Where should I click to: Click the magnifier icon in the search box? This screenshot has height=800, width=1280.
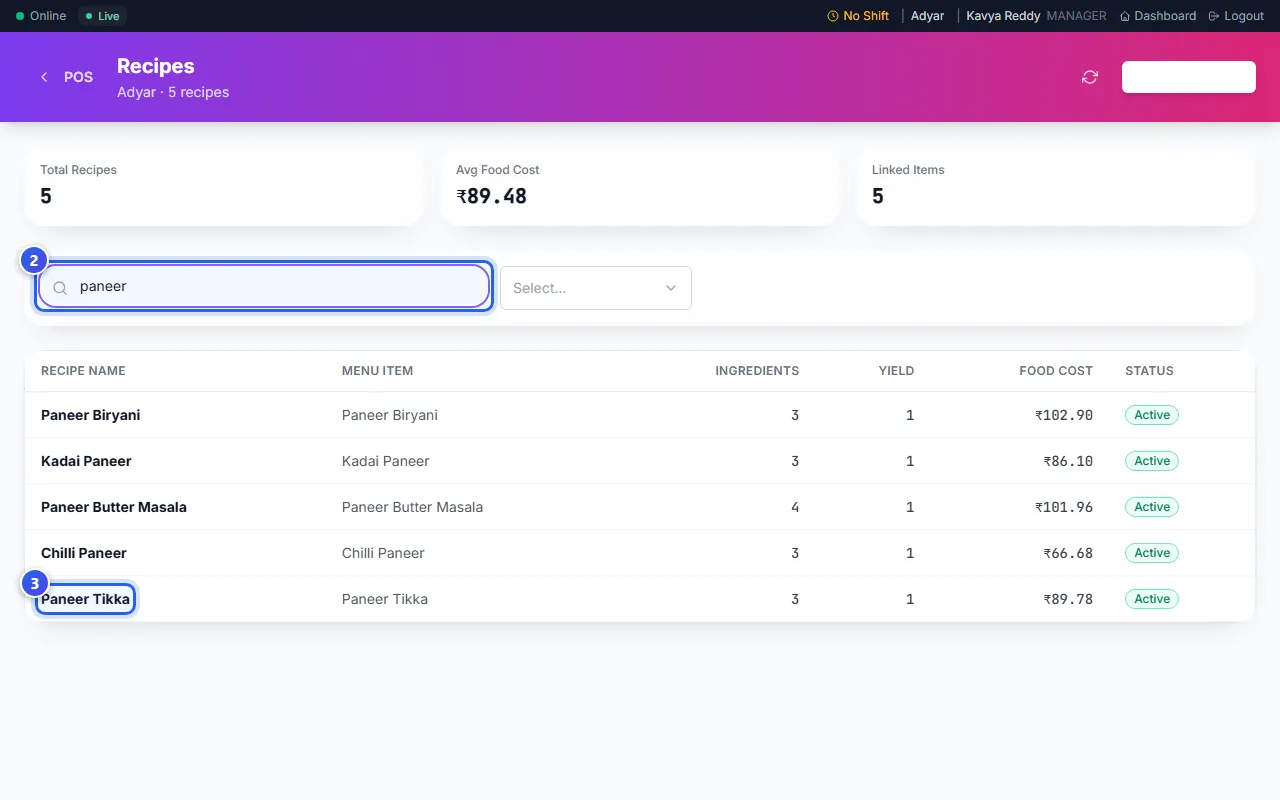pos(60,288)
